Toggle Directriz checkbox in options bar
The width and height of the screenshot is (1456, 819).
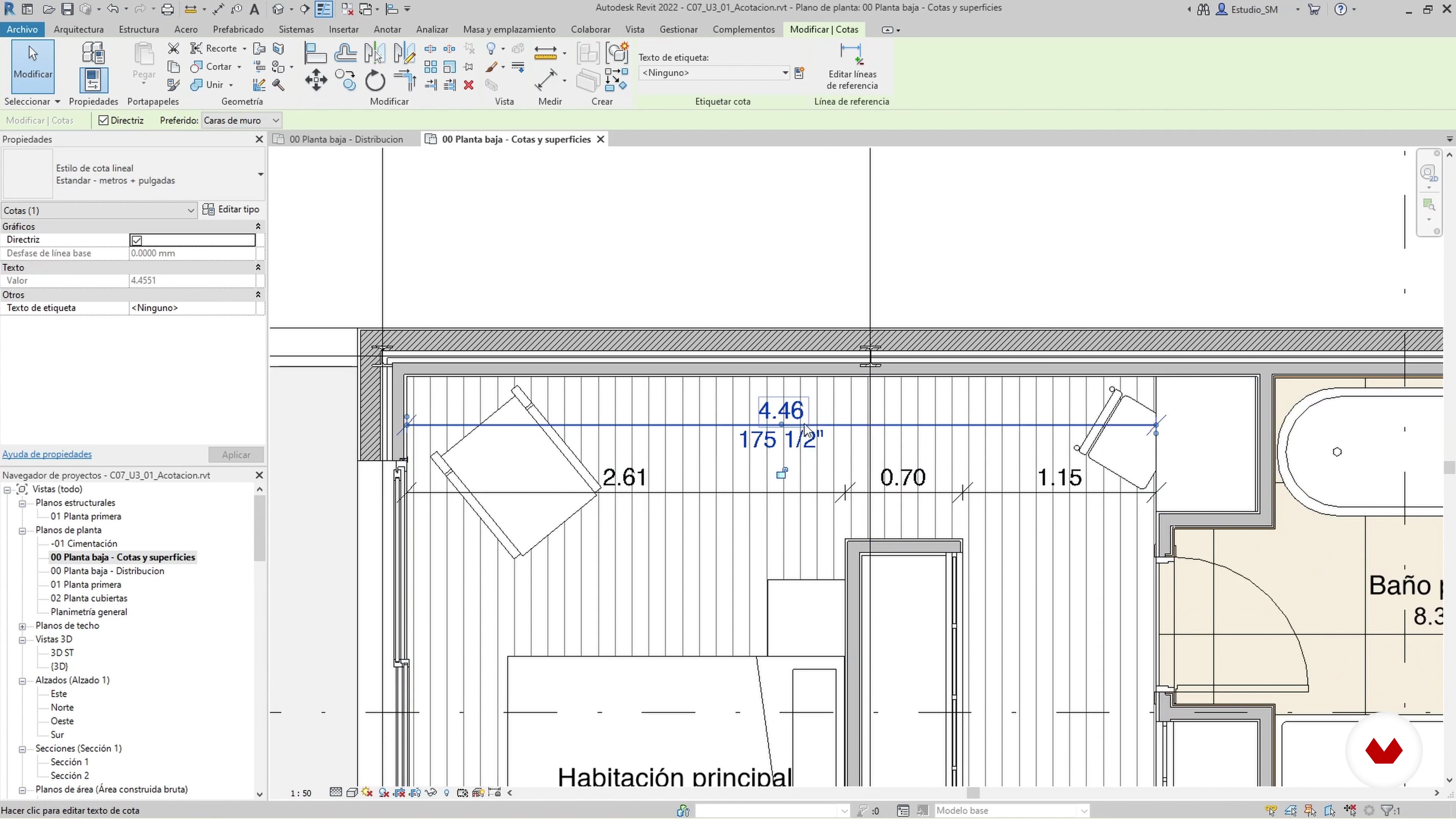click(x=104, y=121)
